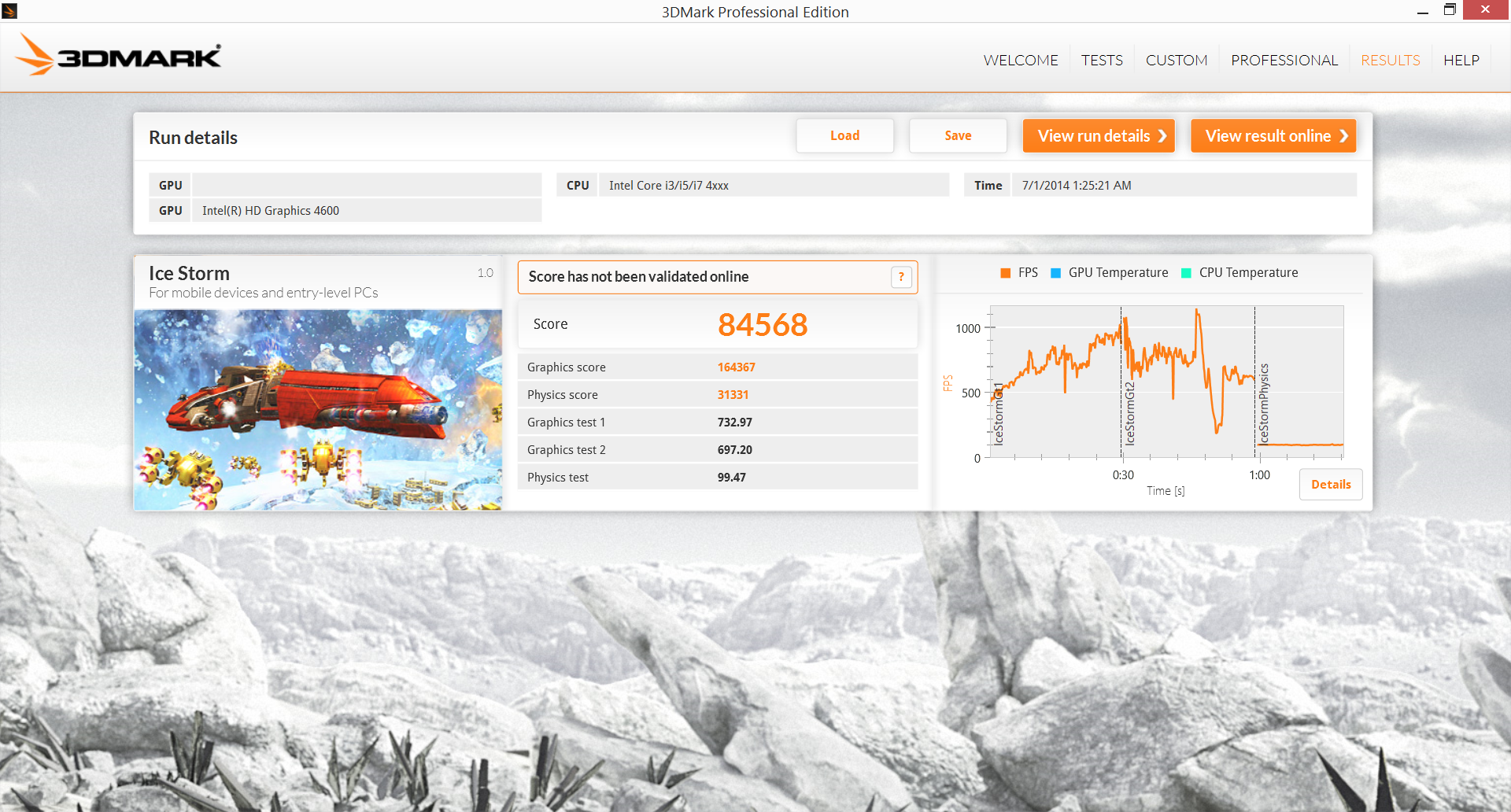
Task: Open the HELP tab
Action: click(x=1461, y=61)
